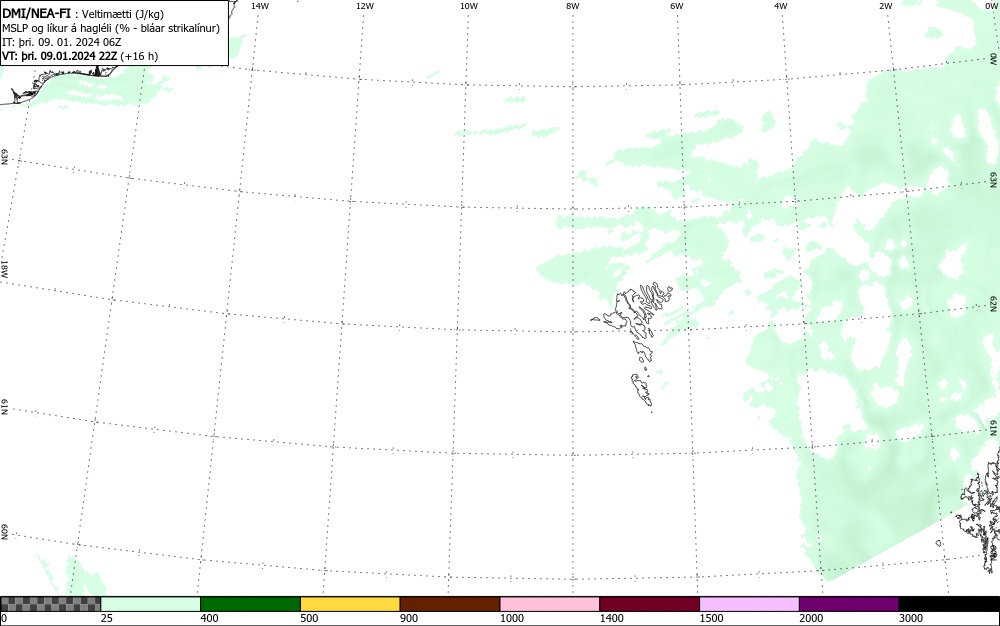Click the 0W longitude label
Screen dimensions: 1000x626
(x=990, y=6)
